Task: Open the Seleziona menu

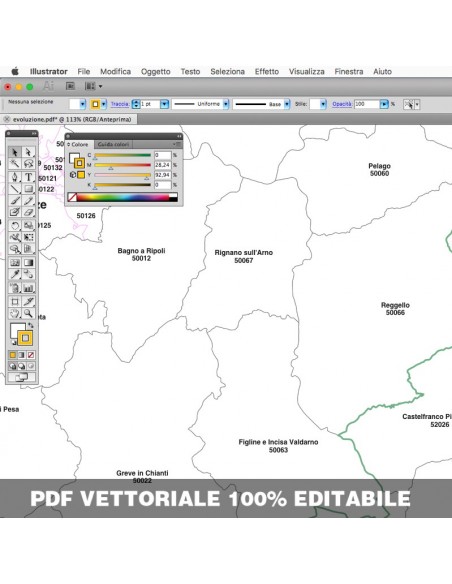Action: tap(227, 72)
